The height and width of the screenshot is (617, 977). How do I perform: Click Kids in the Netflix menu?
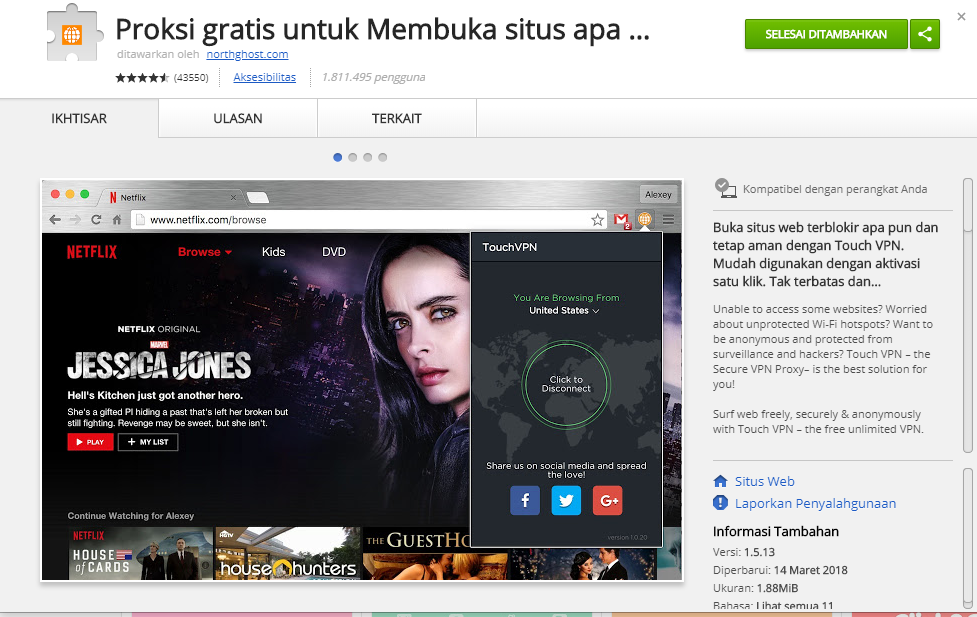[274, 252]
